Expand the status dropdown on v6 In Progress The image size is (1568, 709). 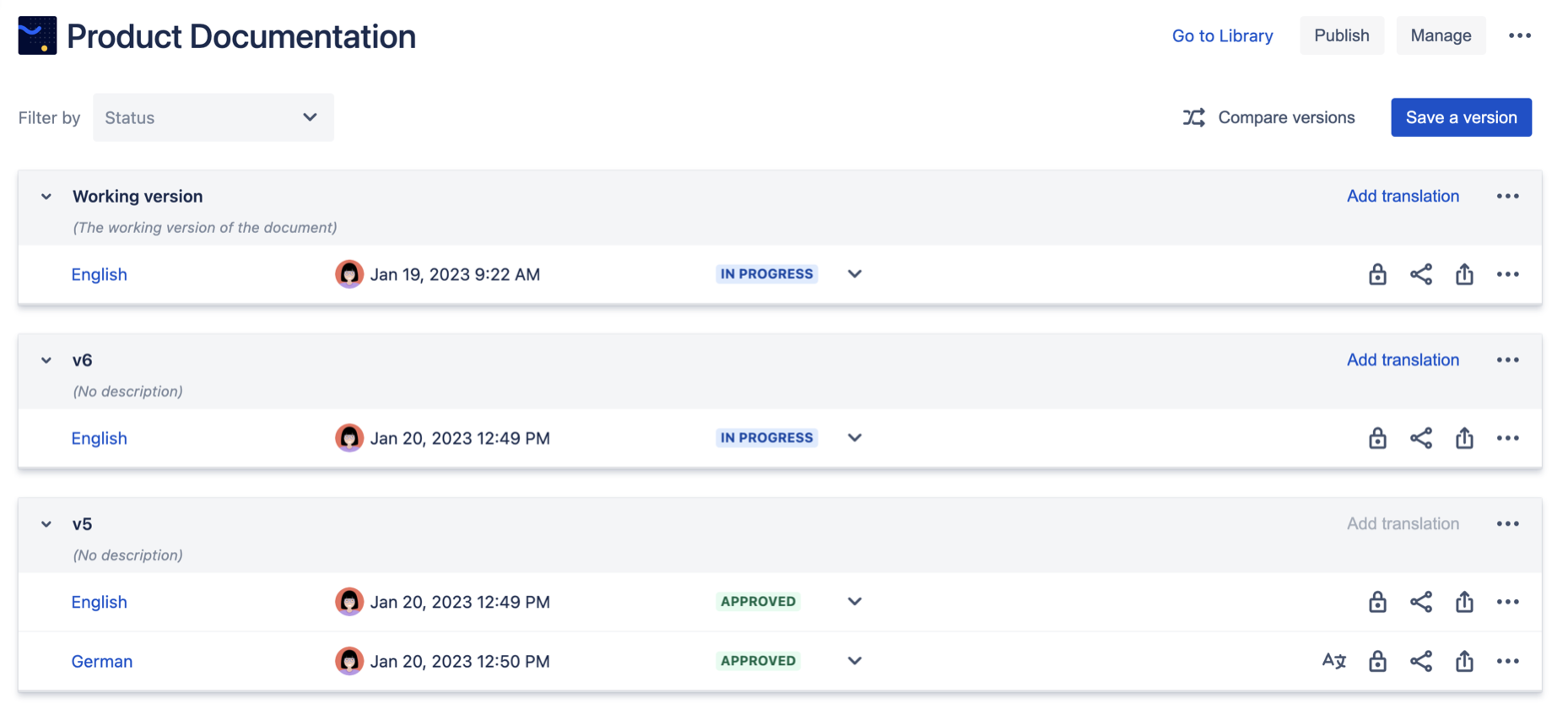click(x=854, y=437)
